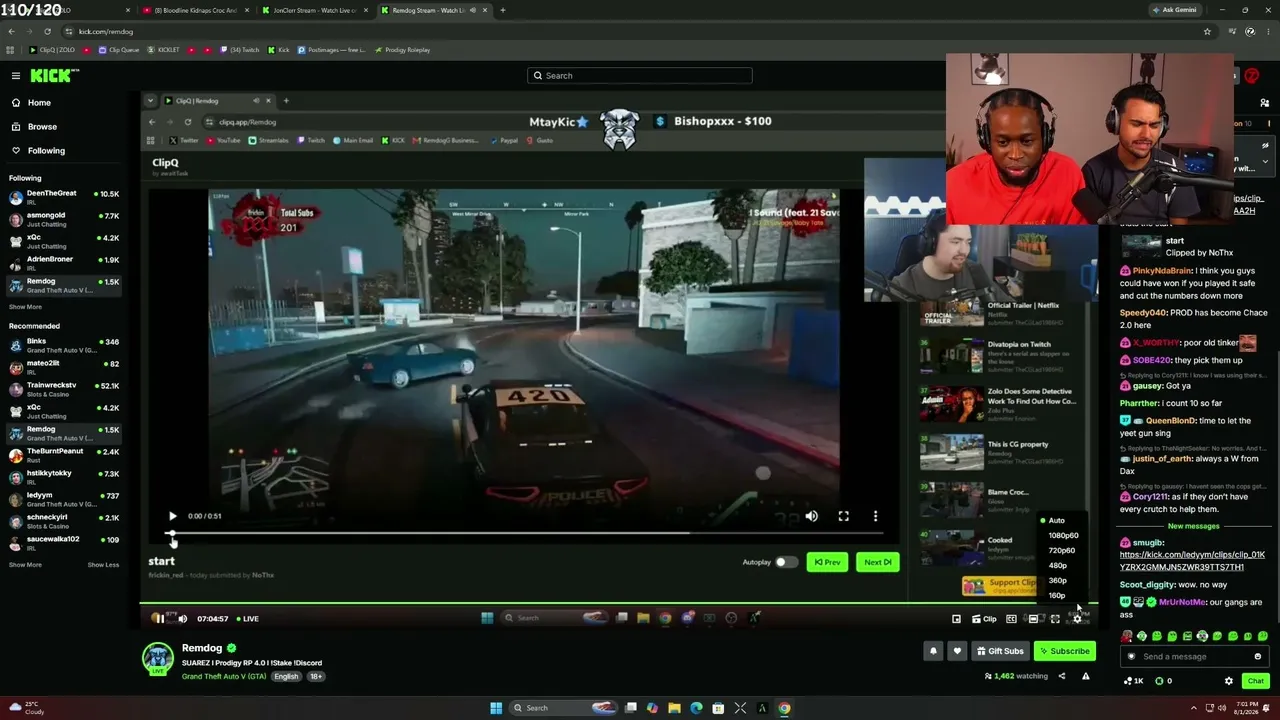
Task: Click the Ask Gemini button
Action: [x=1174, y=10]
